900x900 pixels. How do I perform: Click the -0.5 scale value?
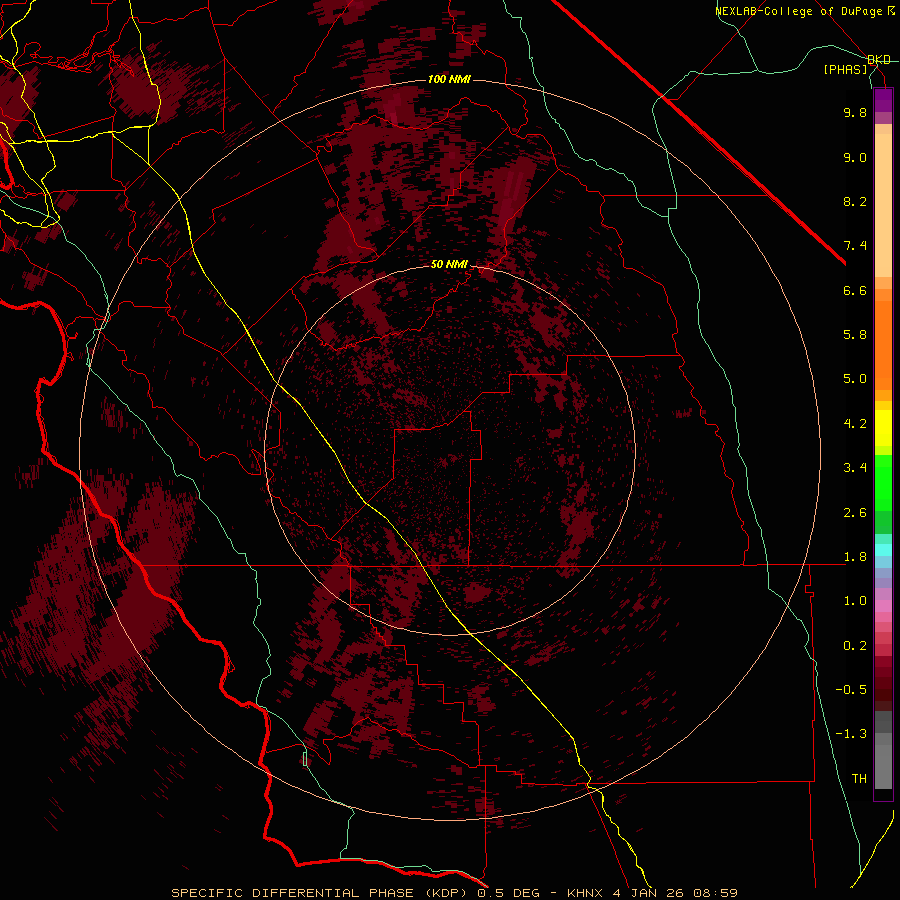[x=851, y=690]
